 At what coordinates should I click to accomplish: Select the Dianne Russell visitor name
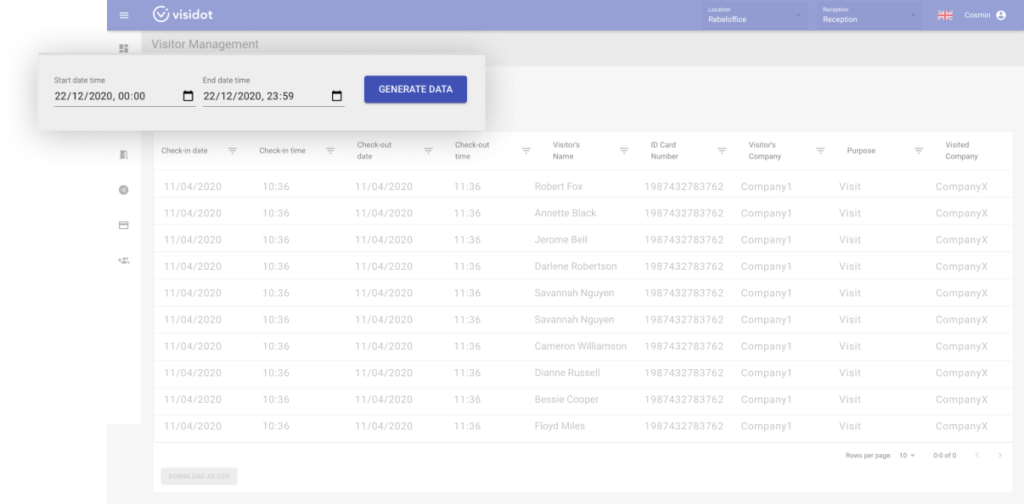[567, 373]
